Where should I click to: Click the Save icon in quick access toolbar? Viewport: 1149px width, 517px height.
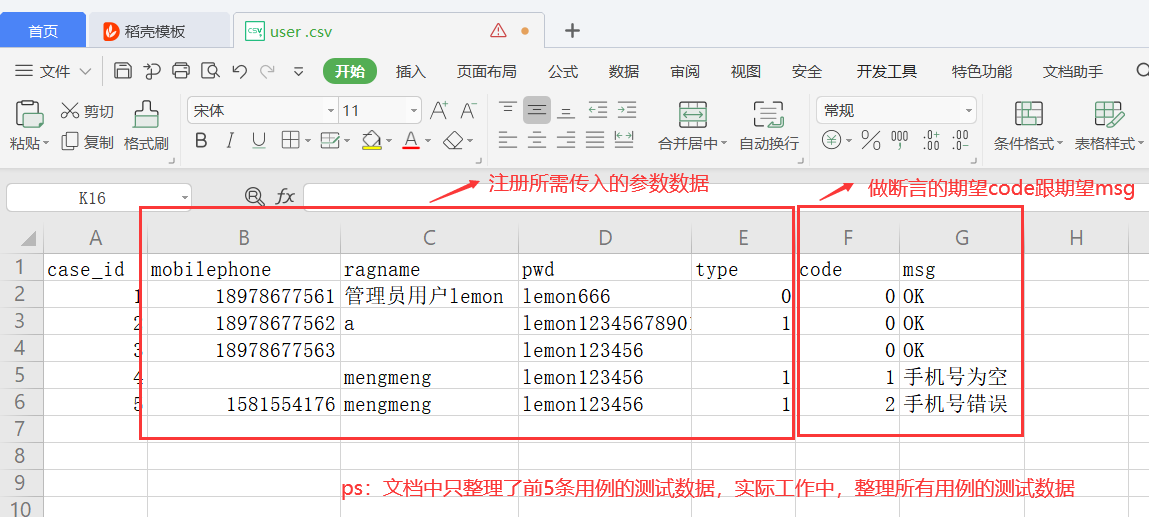[x=123, y=71]
